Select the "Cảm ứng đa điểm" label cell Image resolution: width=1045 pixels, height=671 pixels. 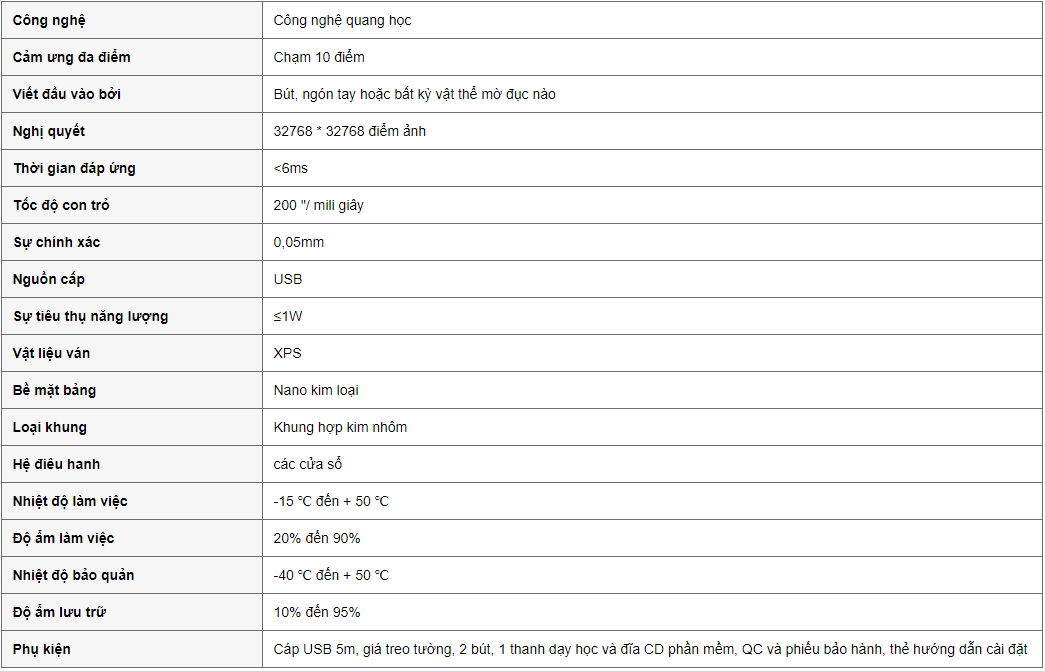click(x=71, y=57)
